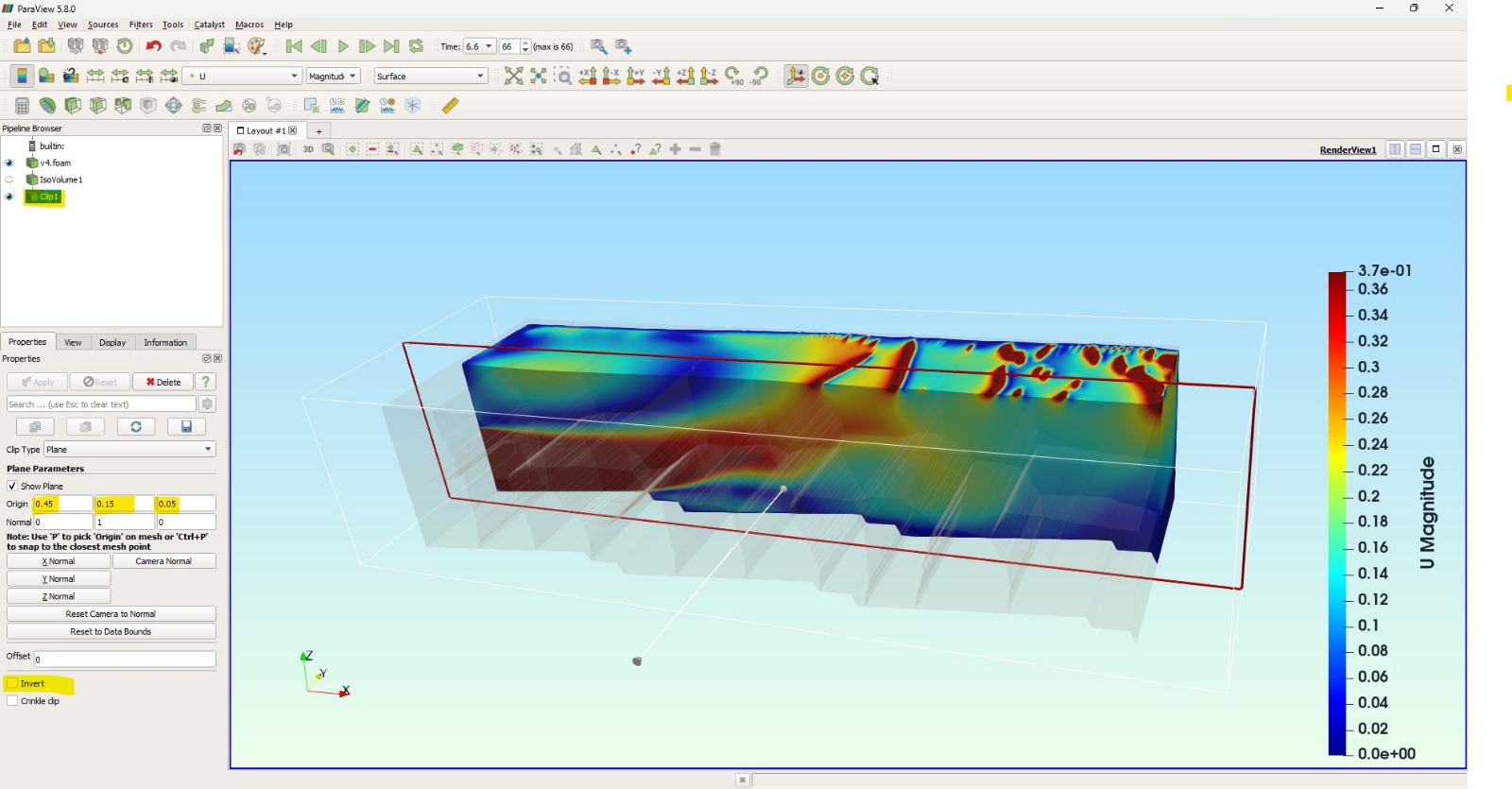Switch to the Display tab
The height and width of the screenshot is (789, 1512).
pos(112,342)
